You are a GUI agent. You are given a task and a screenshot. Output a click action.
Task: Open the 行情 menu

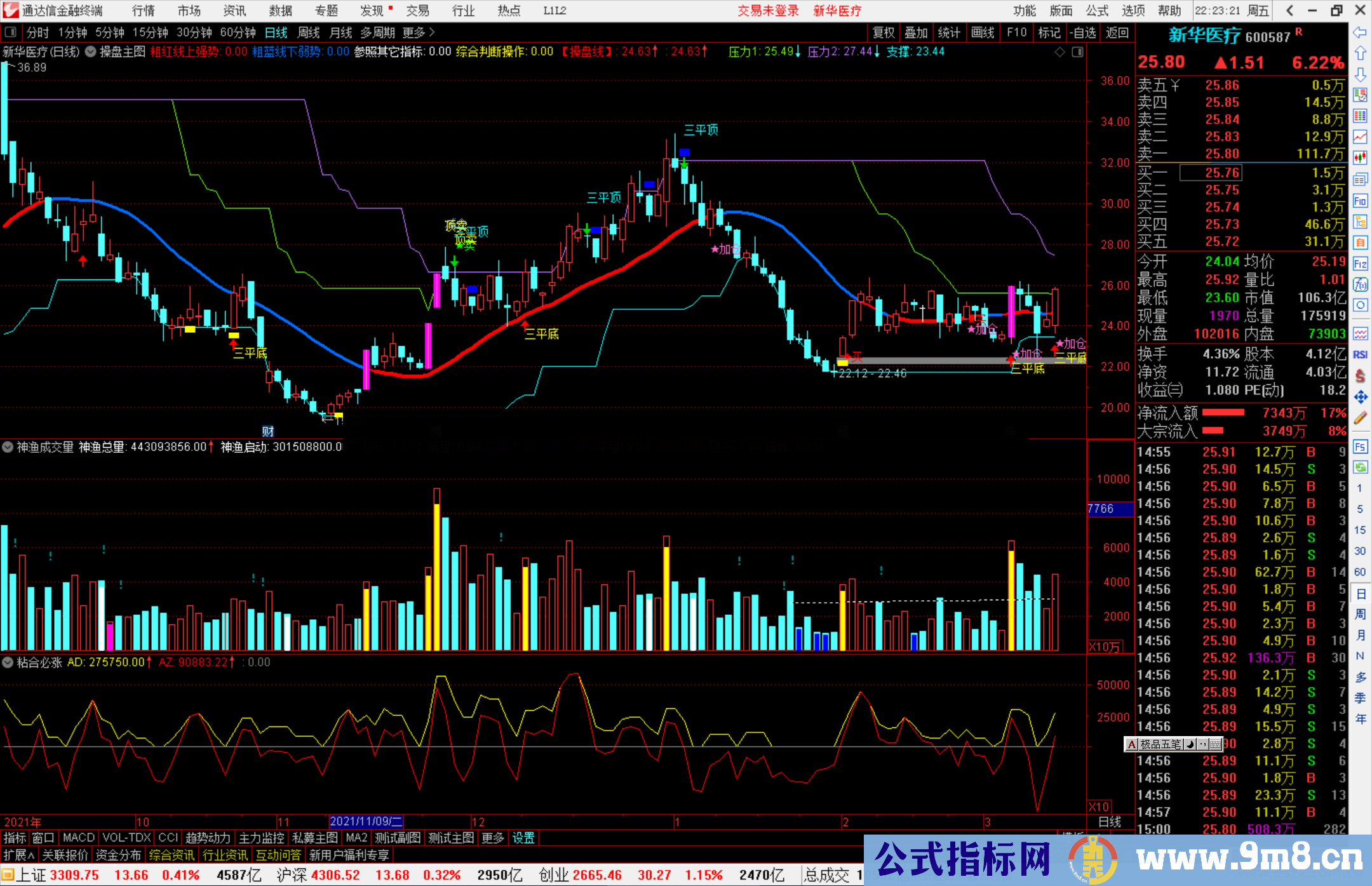(143, 11)
